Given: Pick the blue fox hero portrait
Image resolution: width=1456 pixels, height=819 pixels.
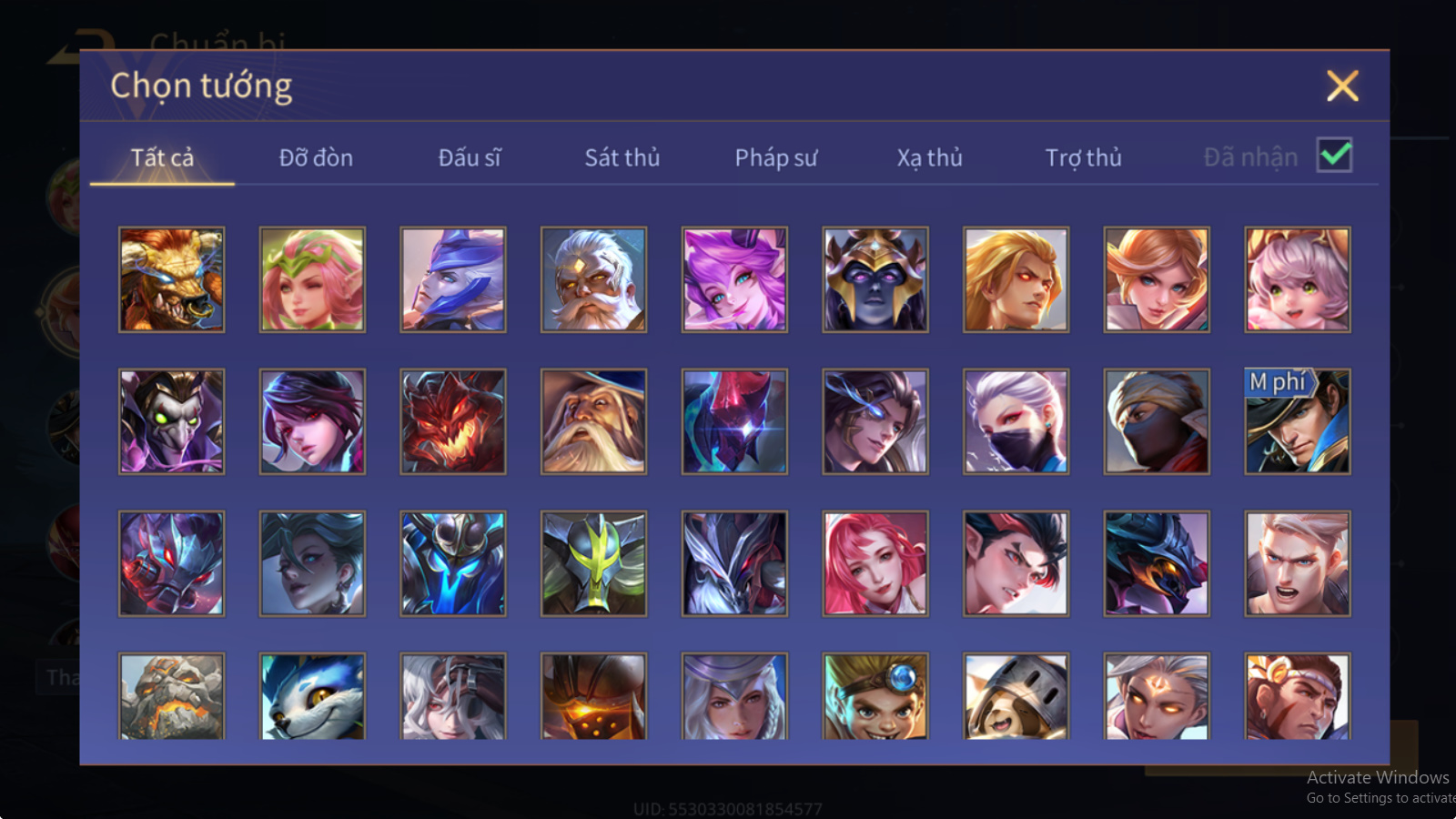Looking at the screenshot, I should pyautogui.click(x=312, y=696).
